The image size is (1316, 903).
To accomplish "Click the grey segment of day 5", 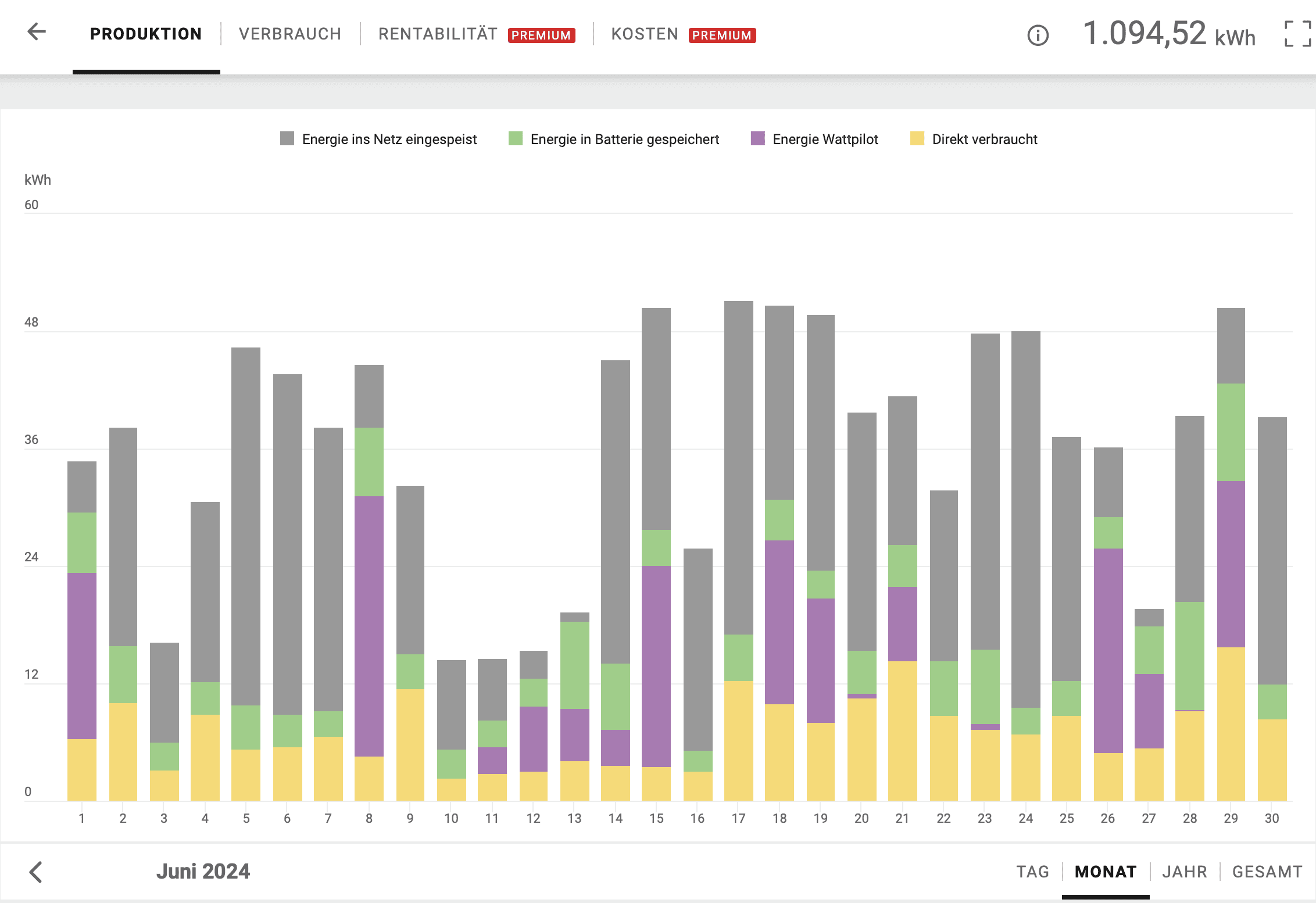I will pos(246,526).
